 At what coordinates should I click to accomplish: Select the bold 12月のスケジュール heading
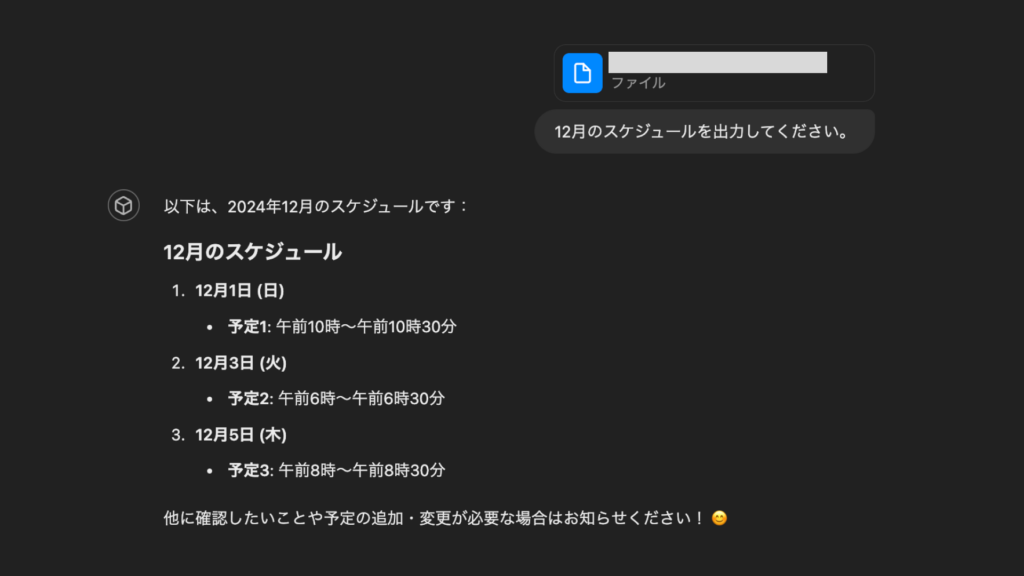pos(251,253)
